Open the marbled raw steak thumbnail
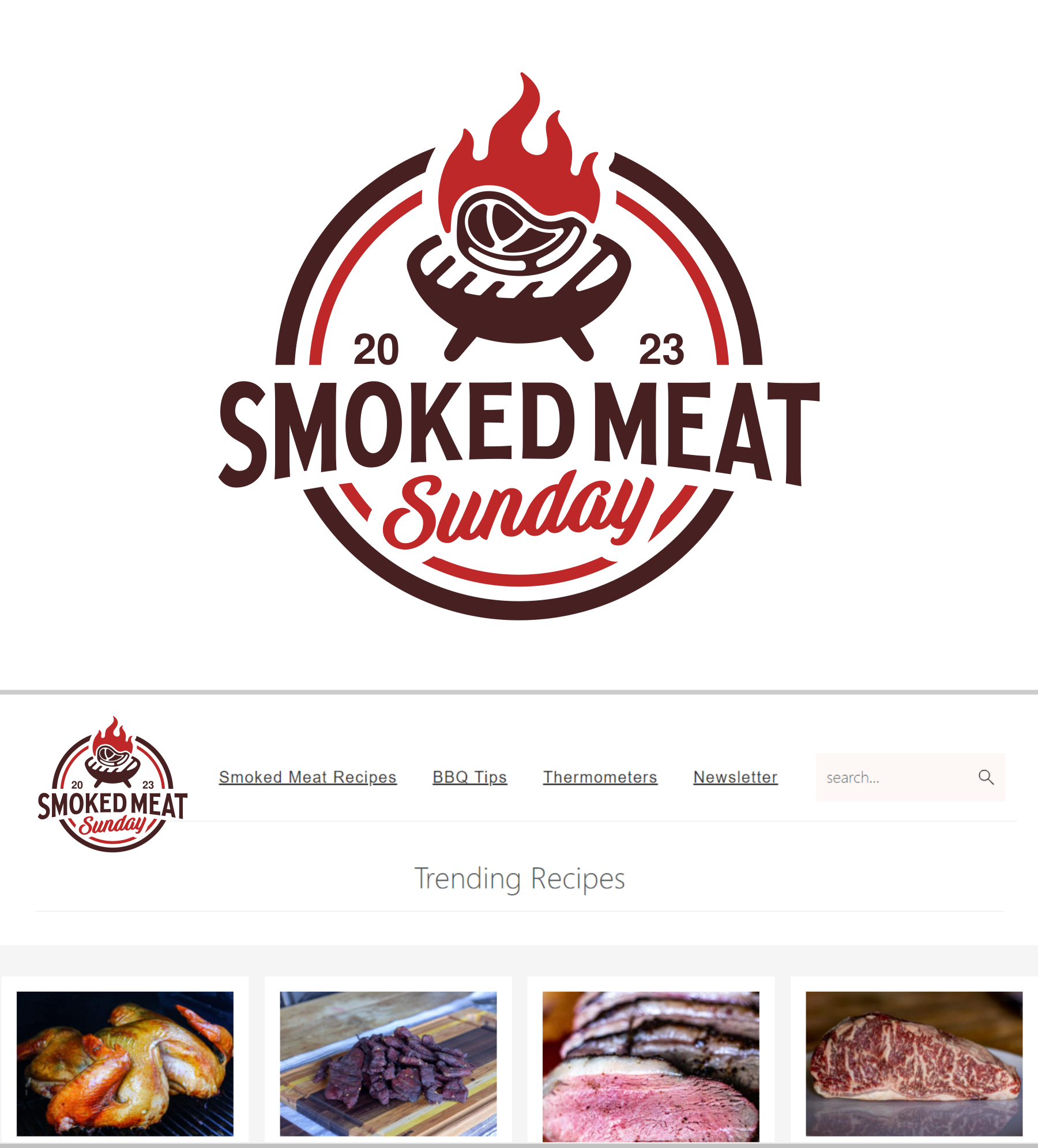Screen dimensions: 1038x1148 pyautogui.click(x=914, y=1064)
